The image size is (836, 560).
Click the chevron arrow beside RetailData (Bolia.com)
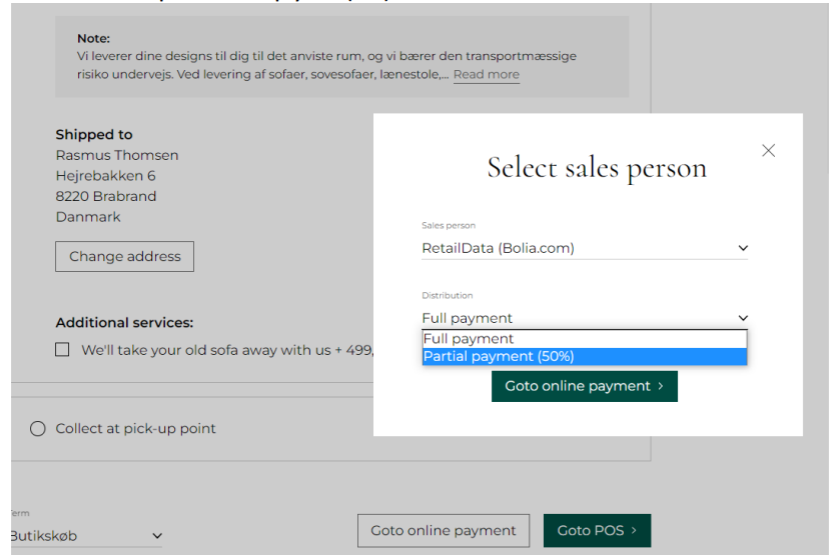tap(742, 248)
